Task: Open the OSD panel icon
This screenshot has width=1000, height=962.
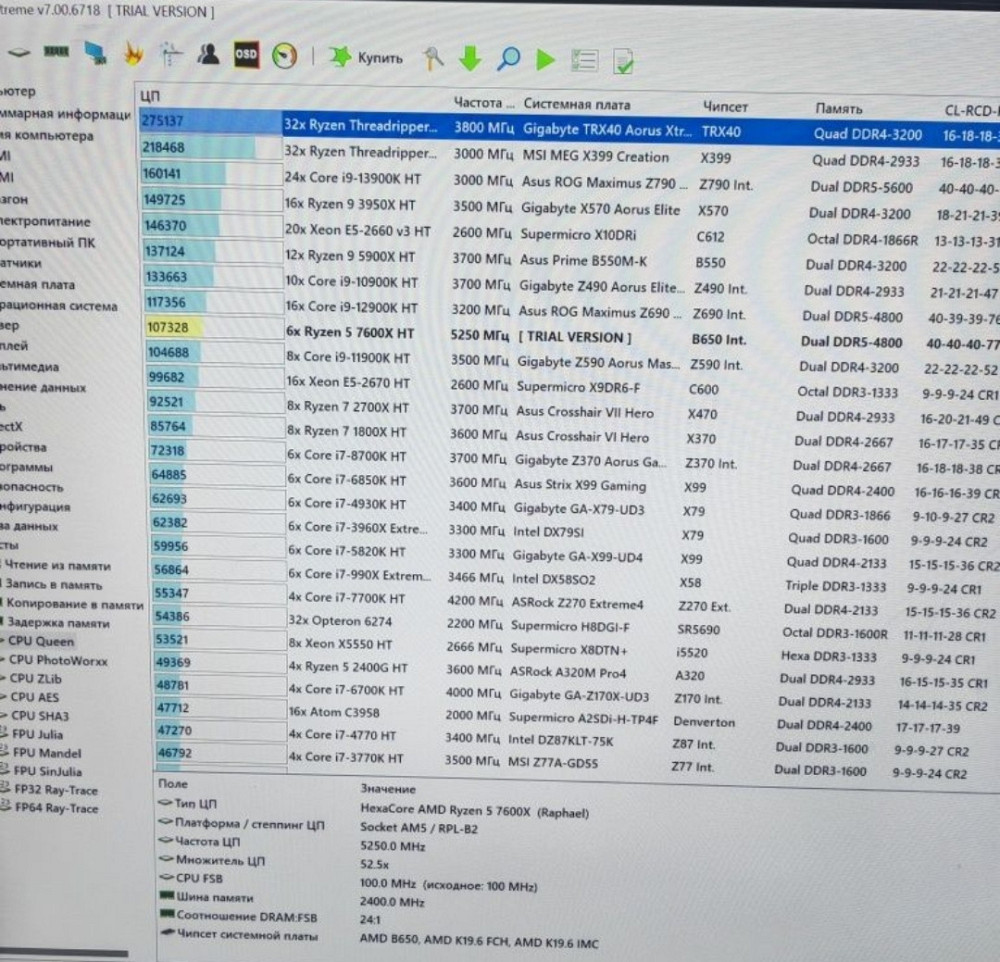Action: (246, 55)
